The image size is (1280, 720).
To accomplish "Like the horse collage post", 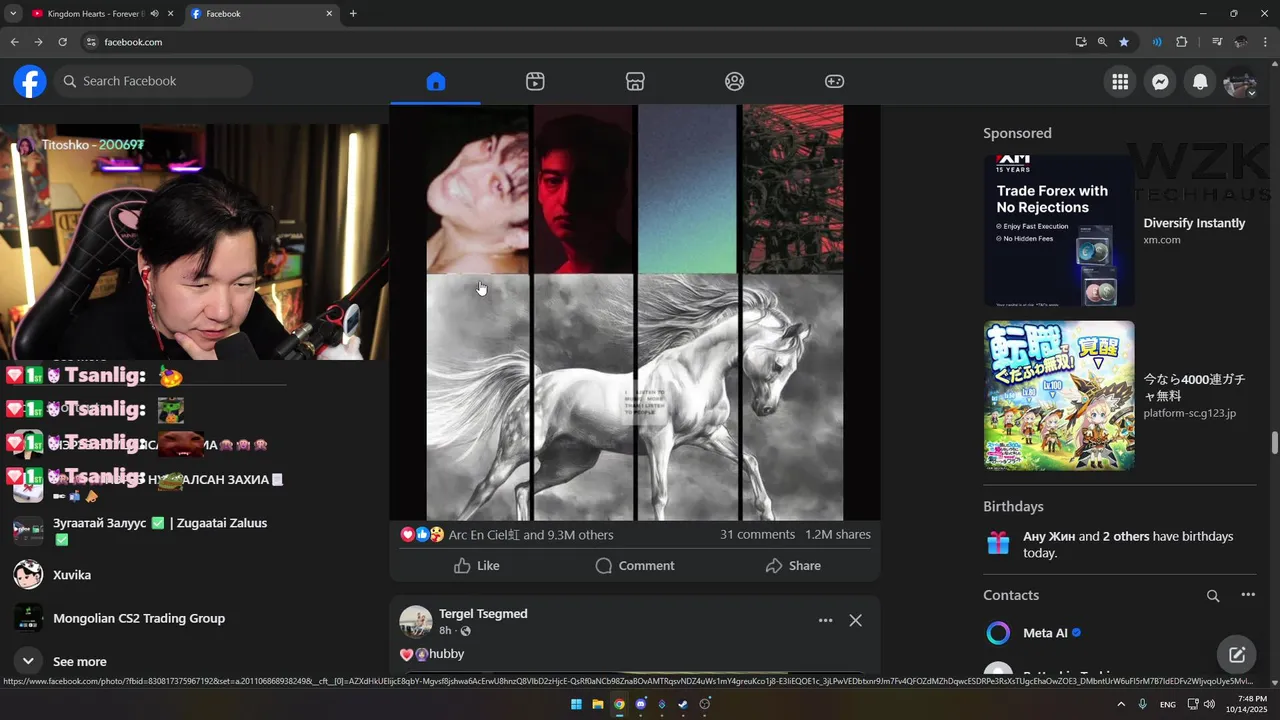I will [x=476, y=566].
